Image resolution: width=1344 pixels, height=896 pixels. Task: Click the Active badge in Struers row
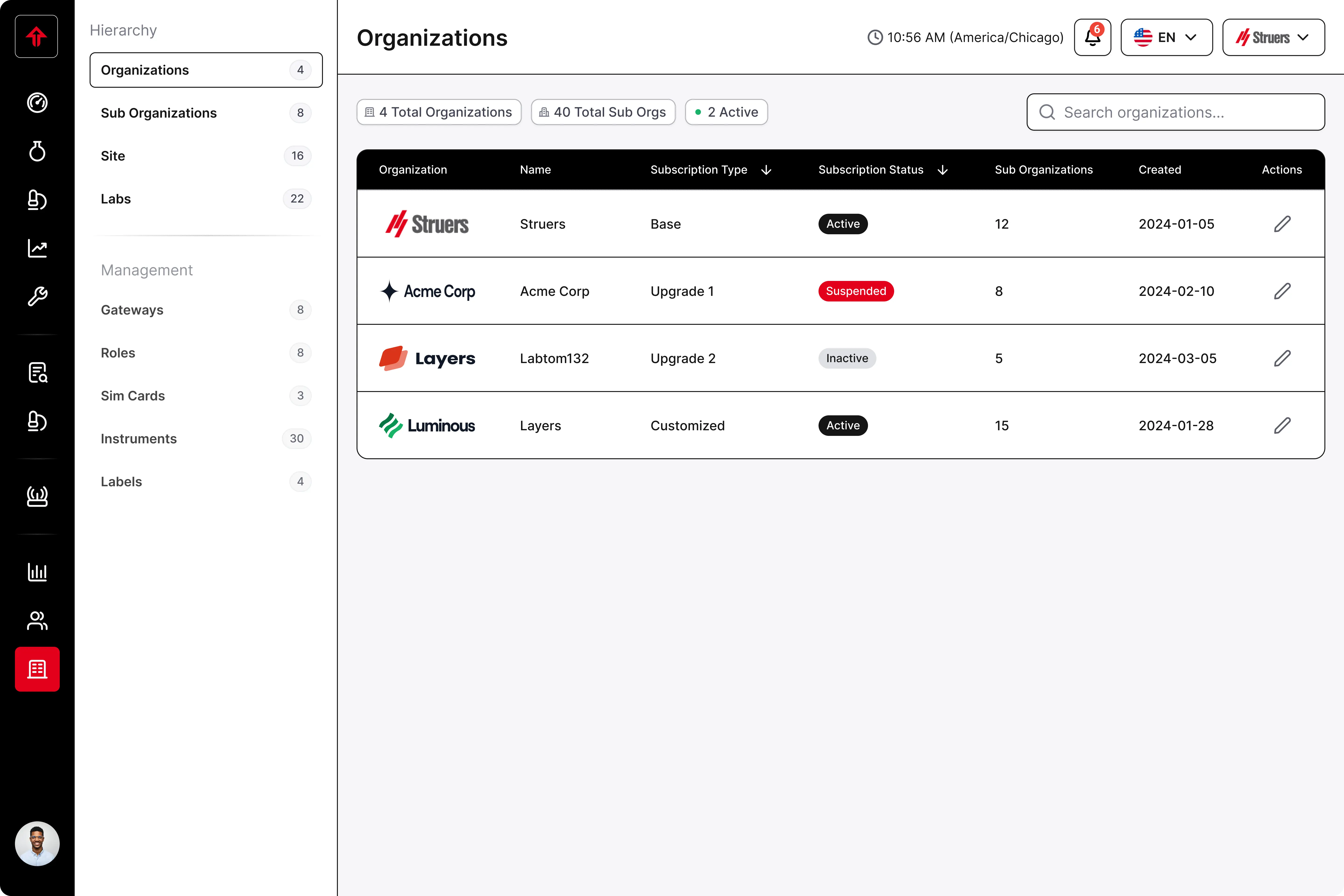843,224
